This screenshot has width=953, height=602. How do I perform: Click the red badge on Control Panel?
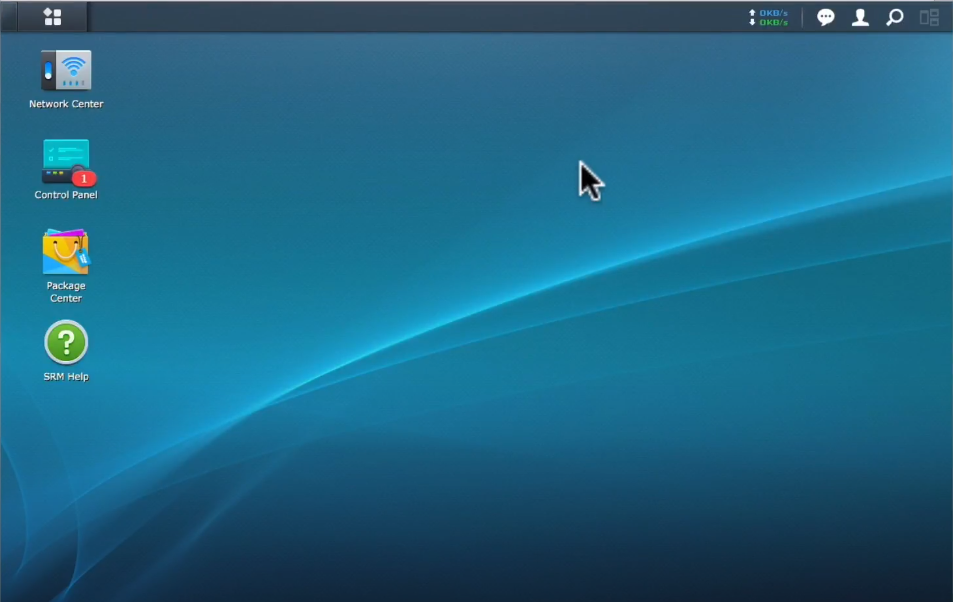pyautogui.click(x=85, y=178)
